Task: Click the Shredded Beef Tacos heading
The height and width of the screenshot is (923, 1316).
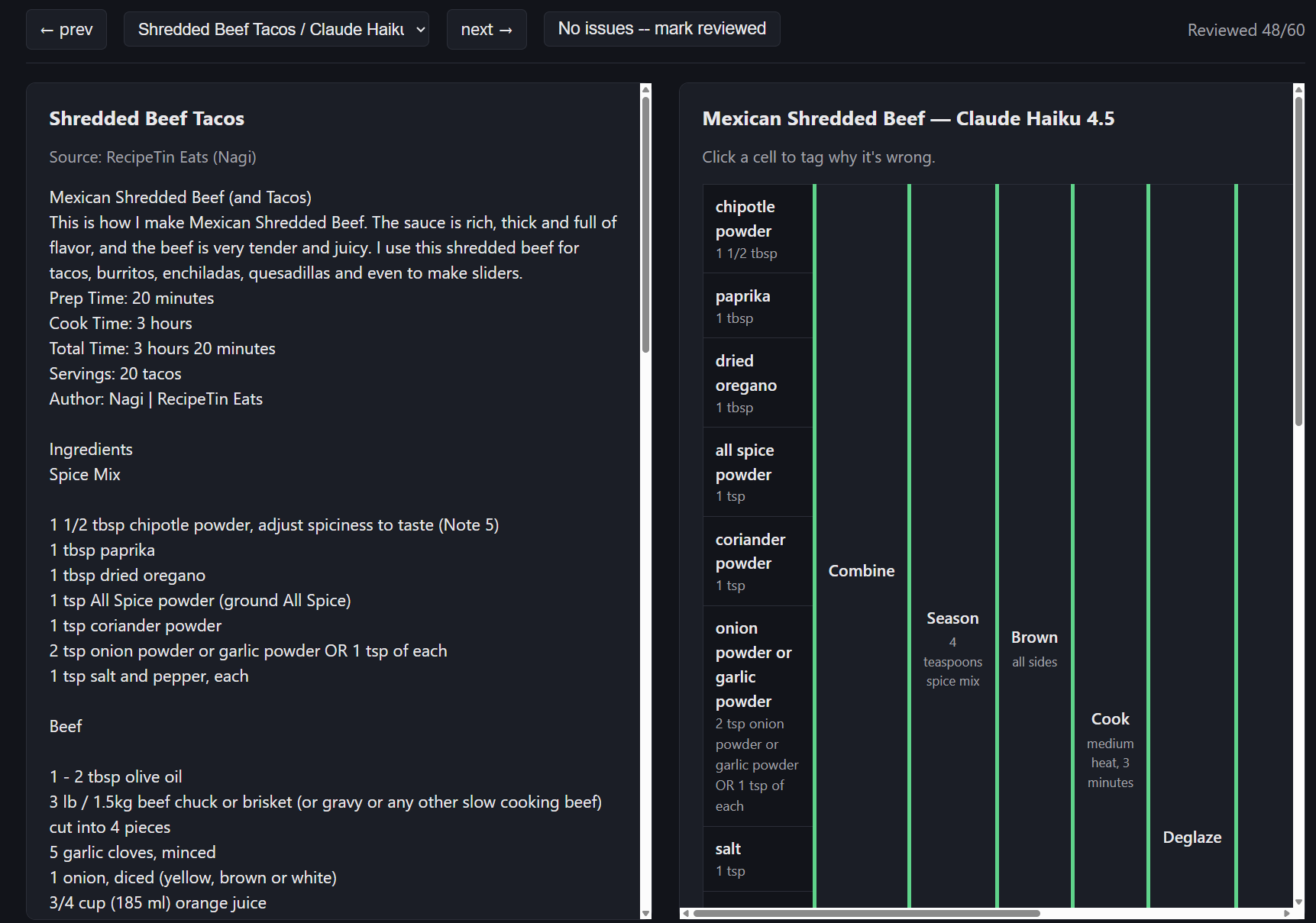Action: (147, 118)
